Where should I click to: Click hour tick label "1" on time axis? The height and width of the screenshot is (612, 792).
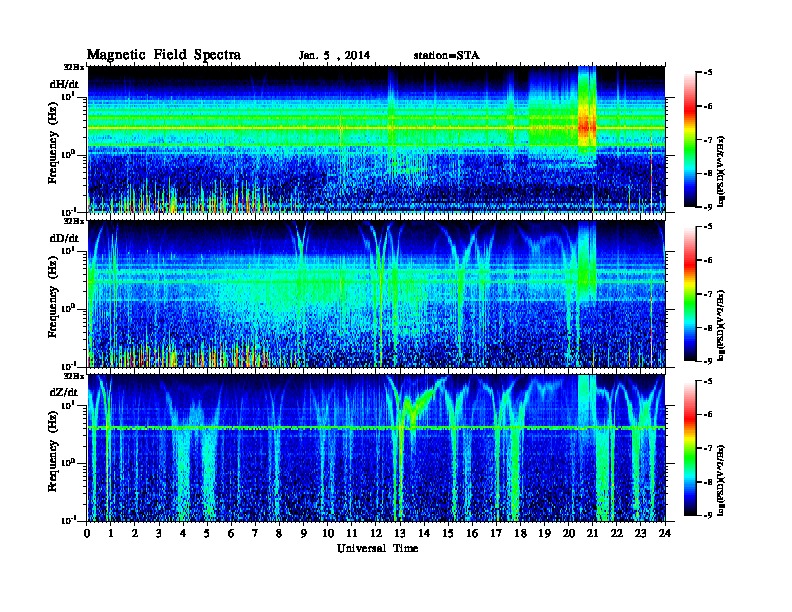pos(111,533)
